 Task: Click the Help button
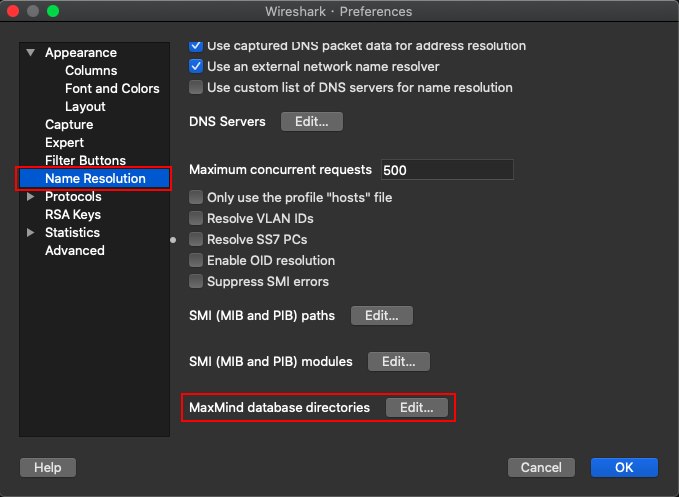(48, 468)
